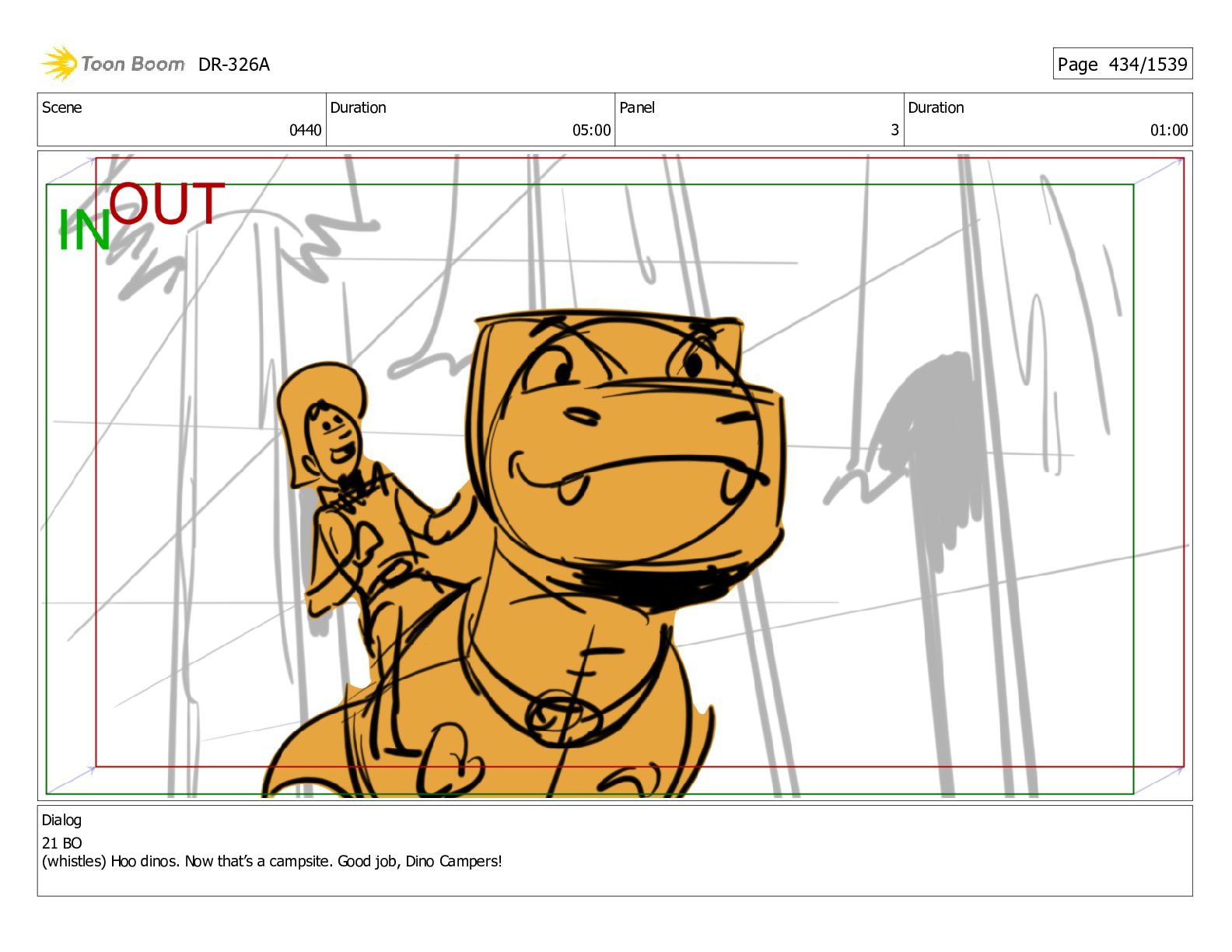Screen dimensions: 1232x952
Task: Select the Panel label
Action: coord(637,107)
